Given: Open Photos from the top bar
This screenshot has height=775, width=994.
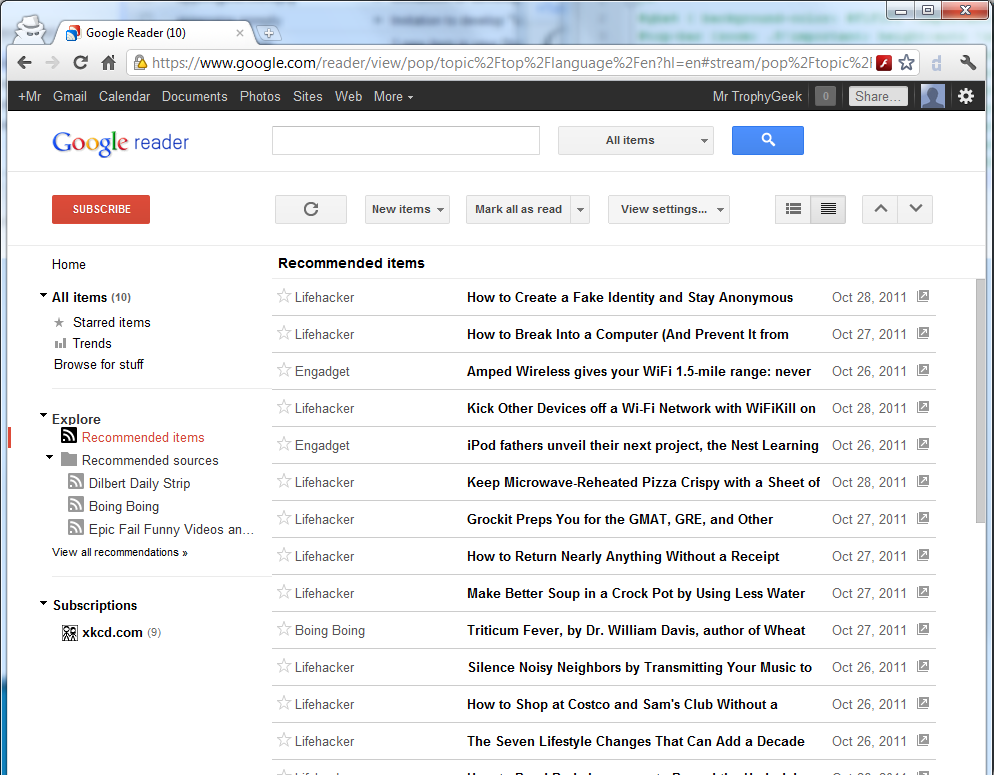Looking at the screenshot, I should 260,96.
